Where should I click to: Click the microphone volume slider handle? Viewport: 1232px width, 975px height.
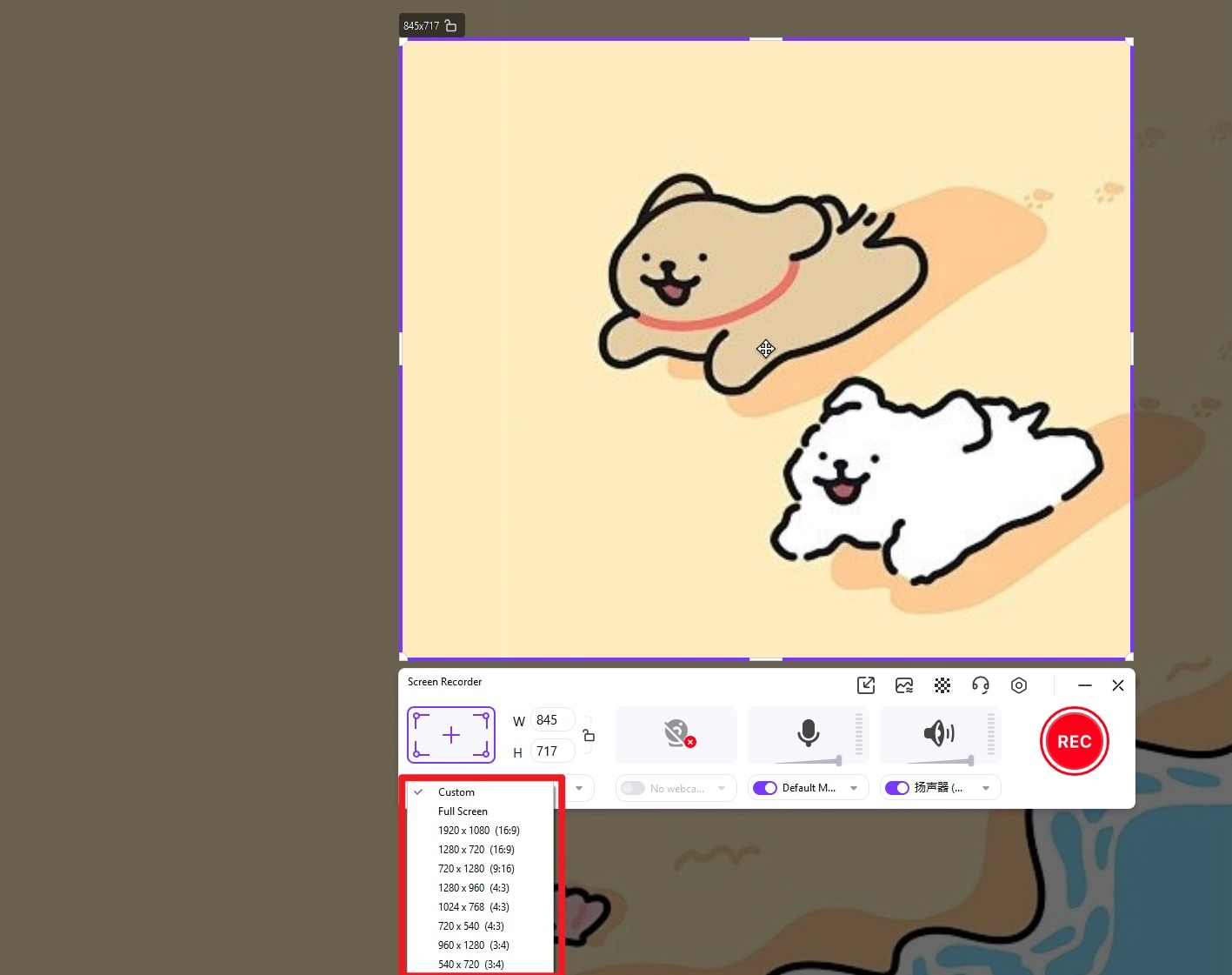(838, 761)
